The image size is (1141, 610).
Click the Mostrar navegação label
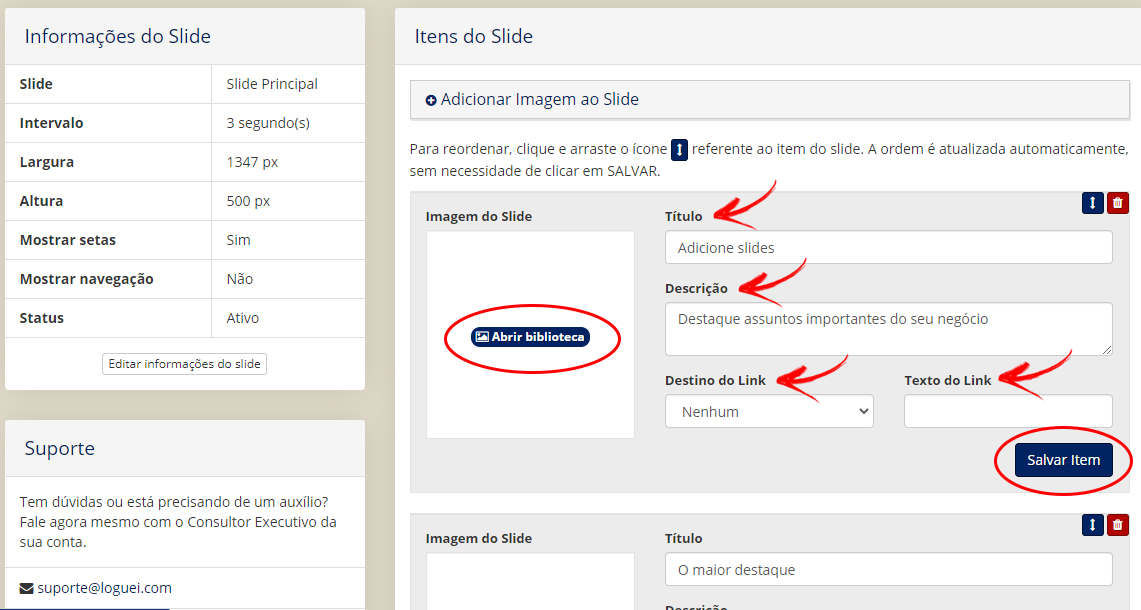point(87,279)
